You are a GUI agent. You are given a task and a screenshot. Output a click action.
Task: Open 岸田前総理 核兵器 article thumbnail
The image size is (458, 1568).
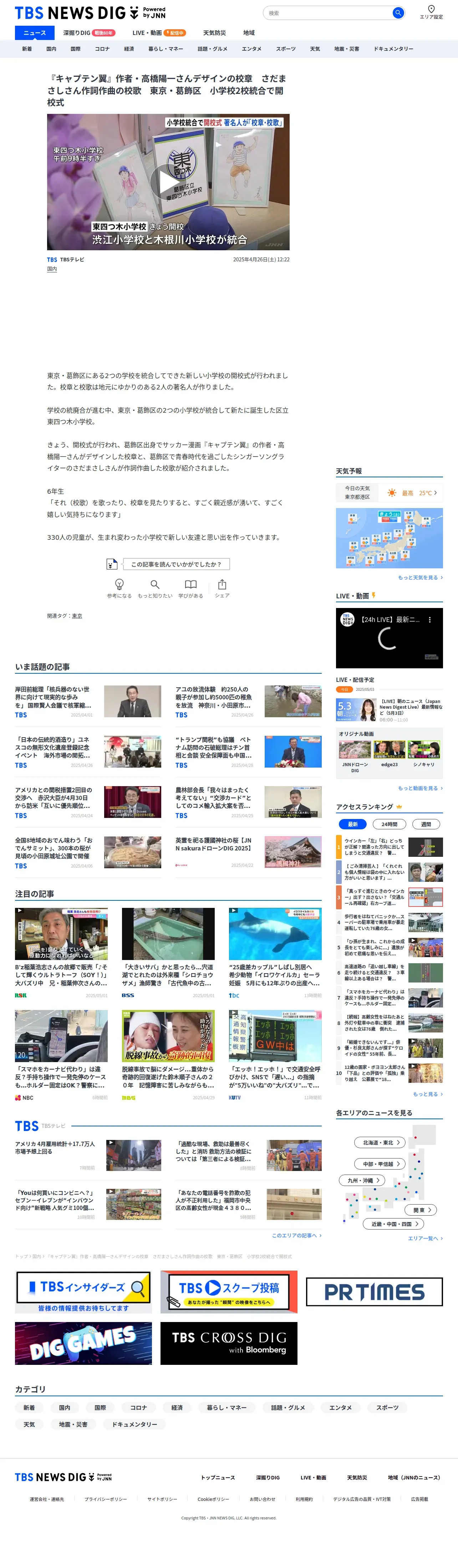[x=132, y=701]
